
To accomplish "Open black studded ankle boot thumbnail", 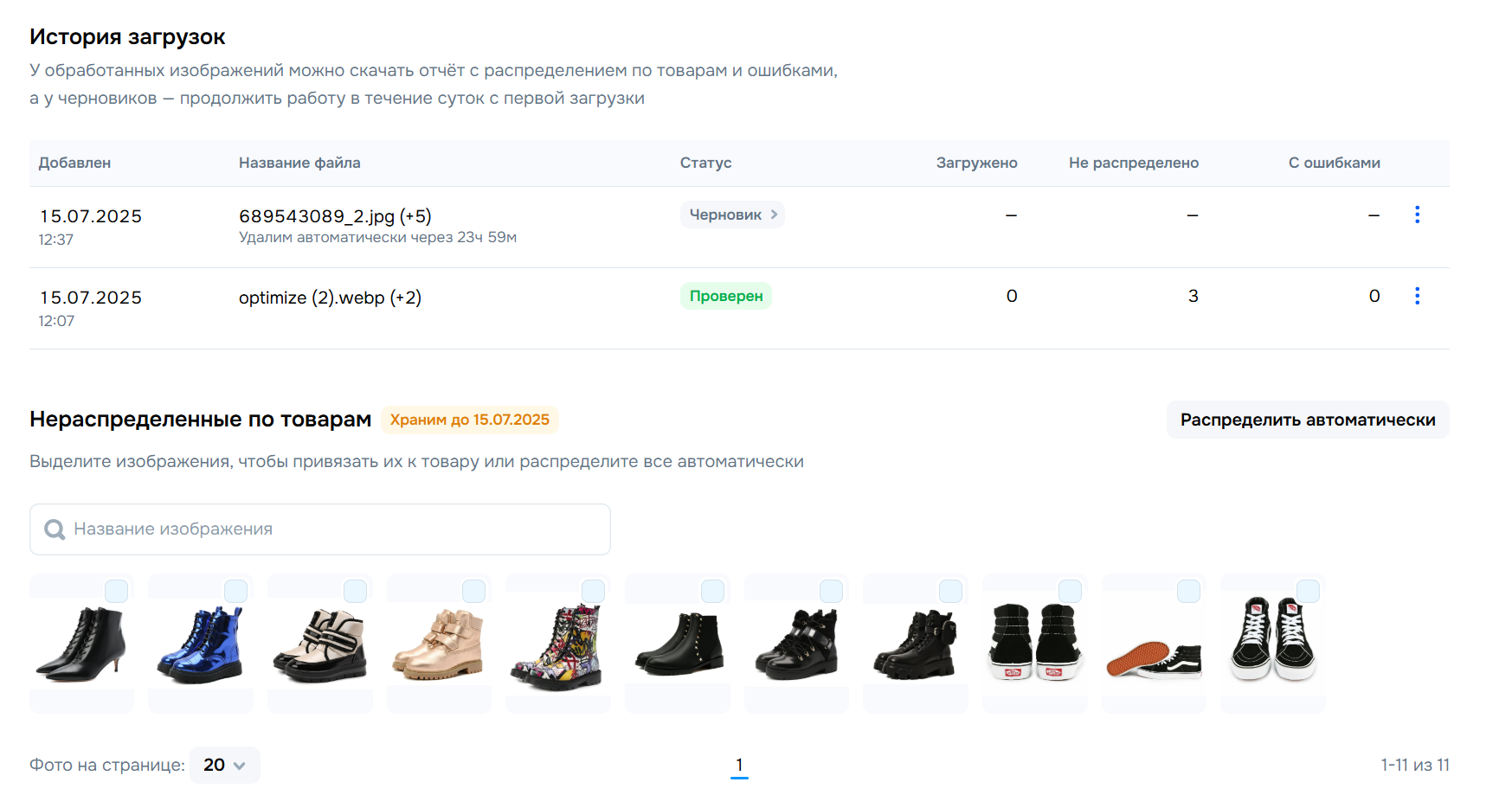I will pos(678,644).
